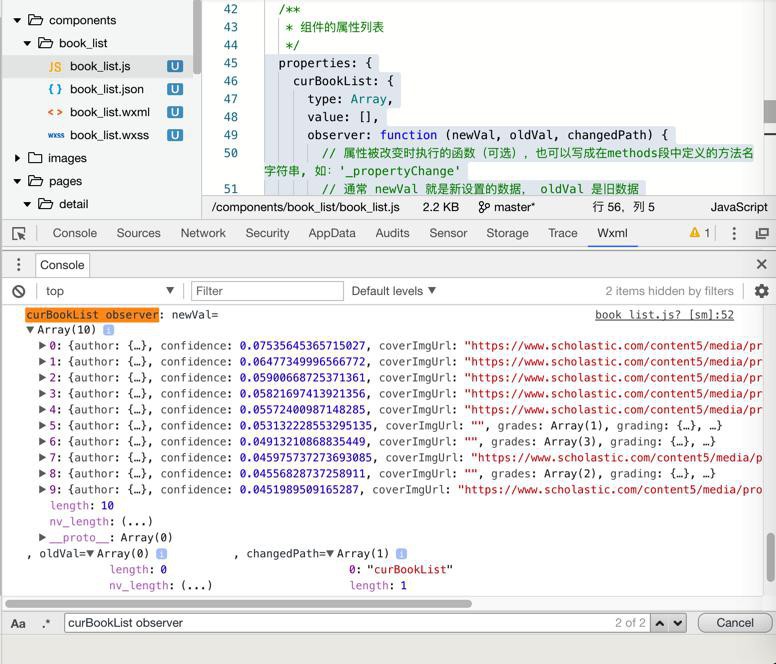Click the inspect element picker icon
The height and width of the screenshot is (664, 776).
[19, 233]
